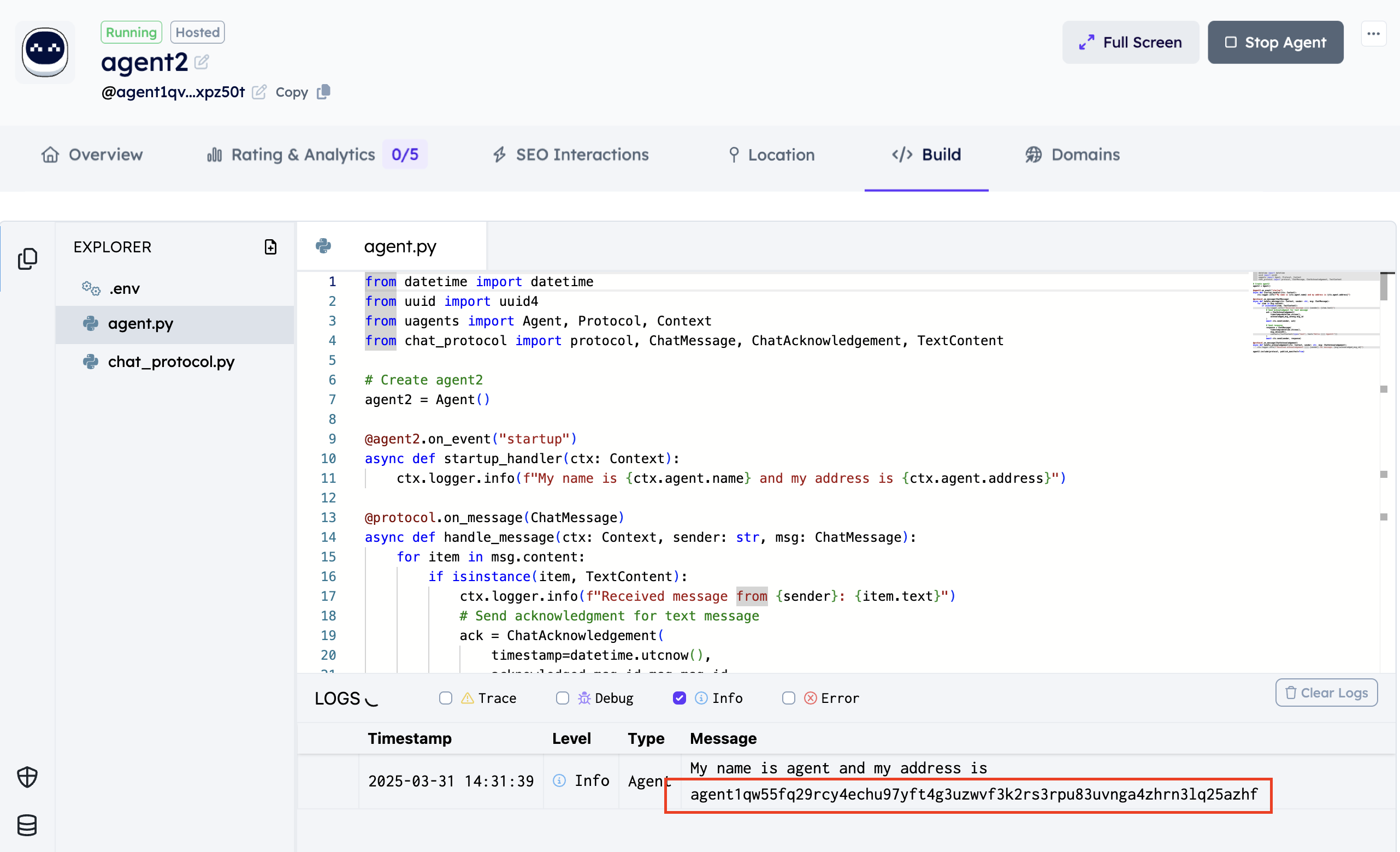Uncheck the Info log filter

pos(680,698)
